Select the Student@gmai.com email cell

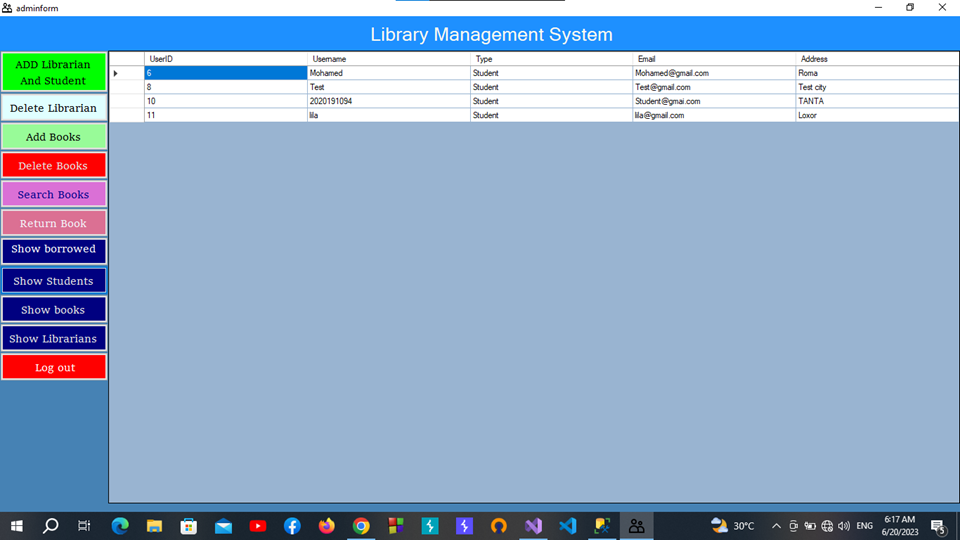point(714,101)
